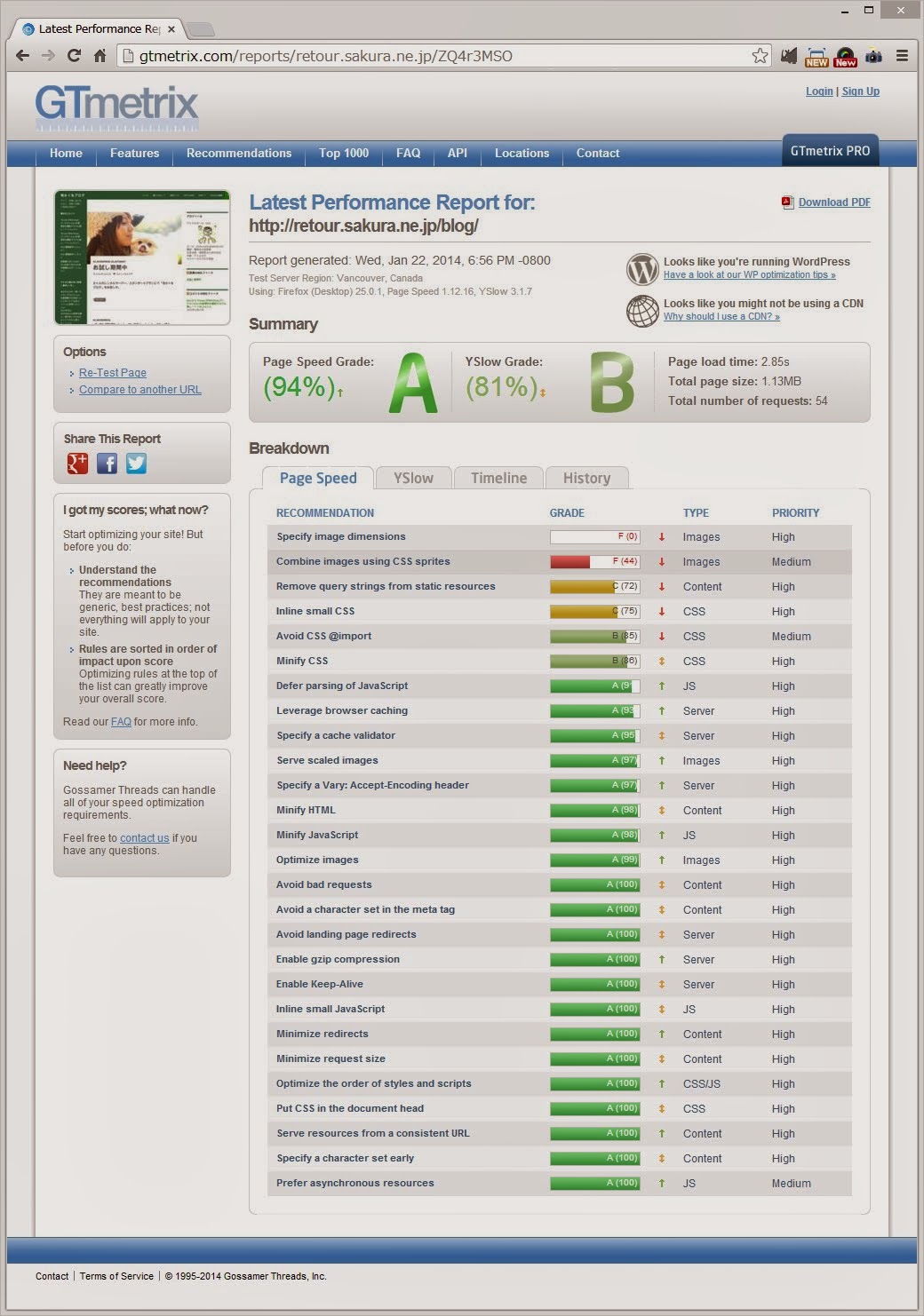Click the C (72) grade bar
This screenshot has height=1316, width=924.
tap(595, 587)
